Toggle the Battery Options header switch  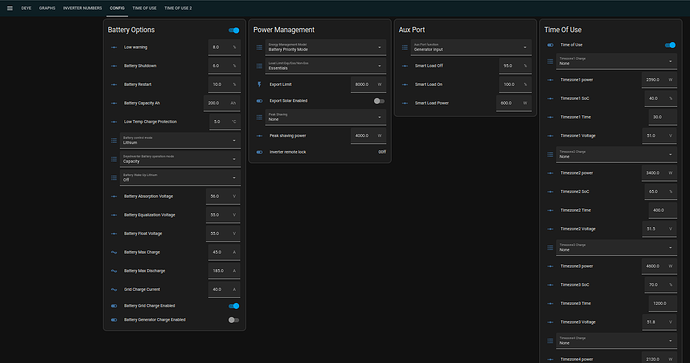pyautogui.click(x=234, y=30)
